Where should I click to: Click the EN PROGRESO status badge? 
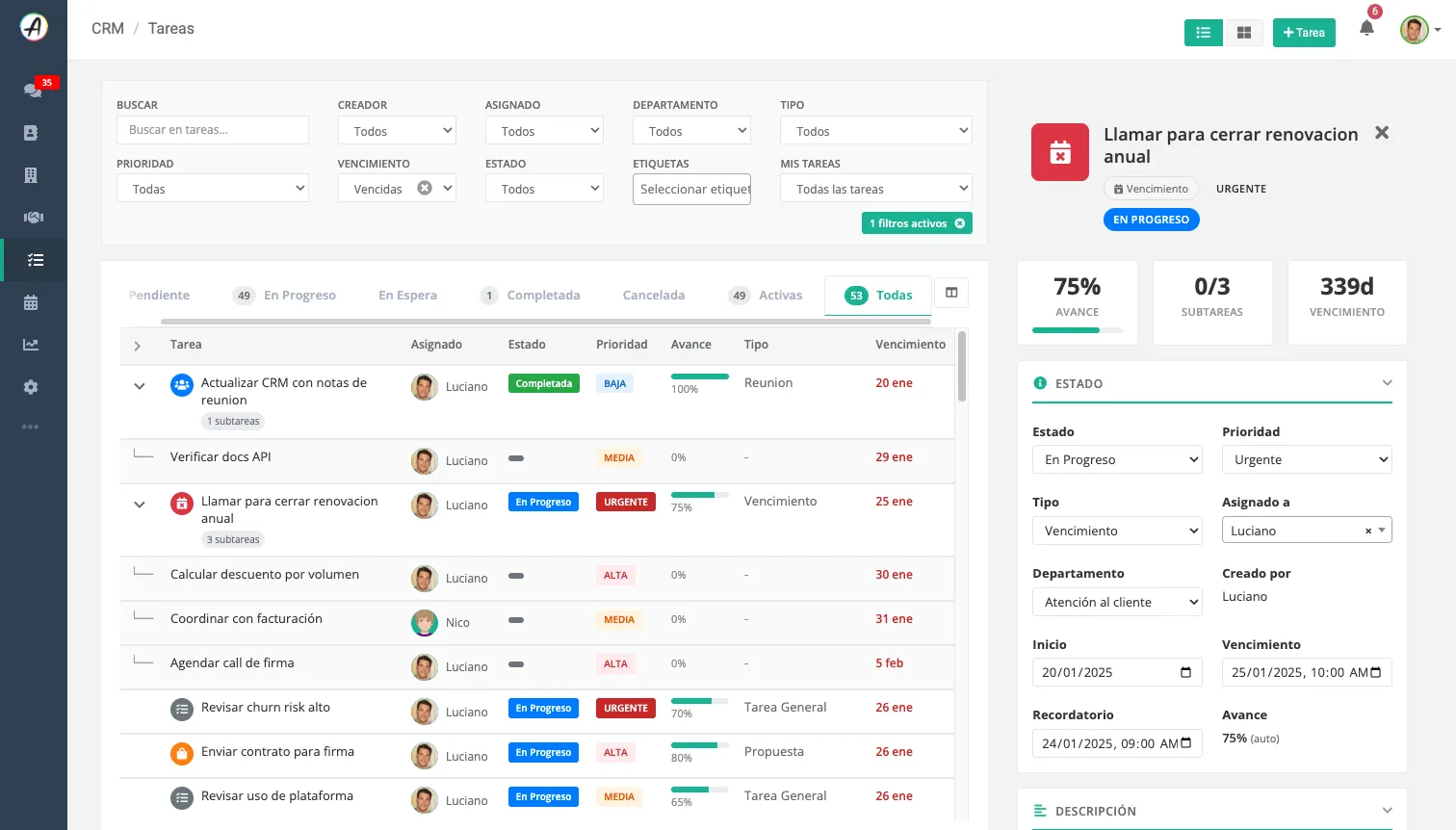1151,220
